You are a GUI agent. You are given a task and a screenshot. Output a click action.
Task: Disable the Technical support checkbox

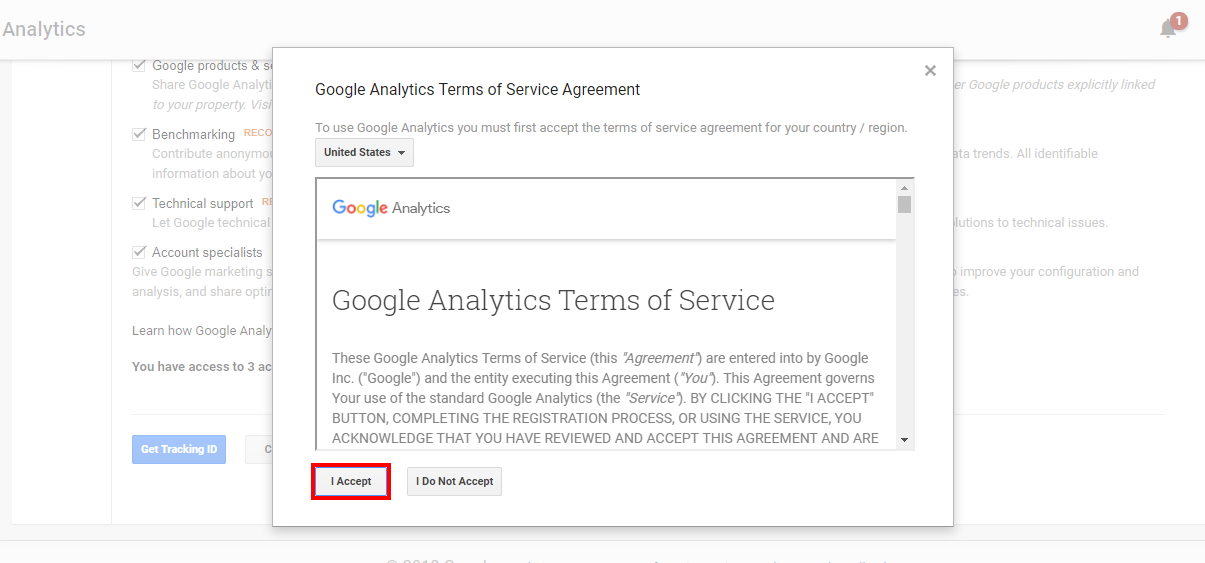[139, 203]
